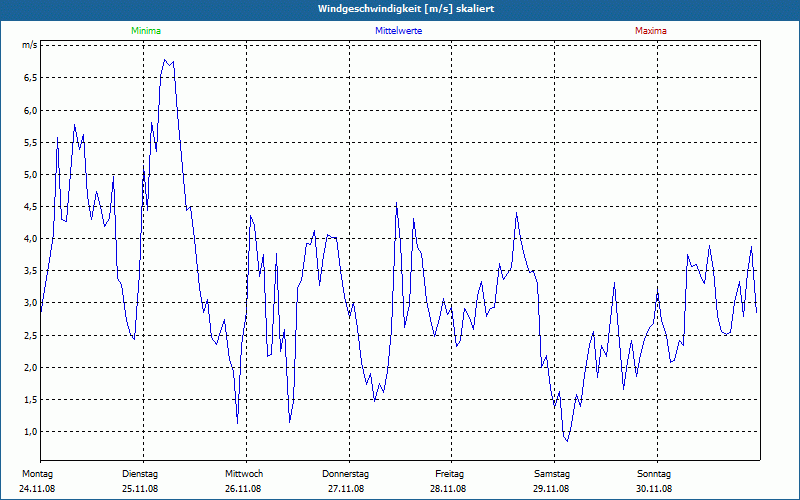Click the blue Mittelwerte legend label
The width and height of the screenshot is (800, 500).
pos(398,31)
